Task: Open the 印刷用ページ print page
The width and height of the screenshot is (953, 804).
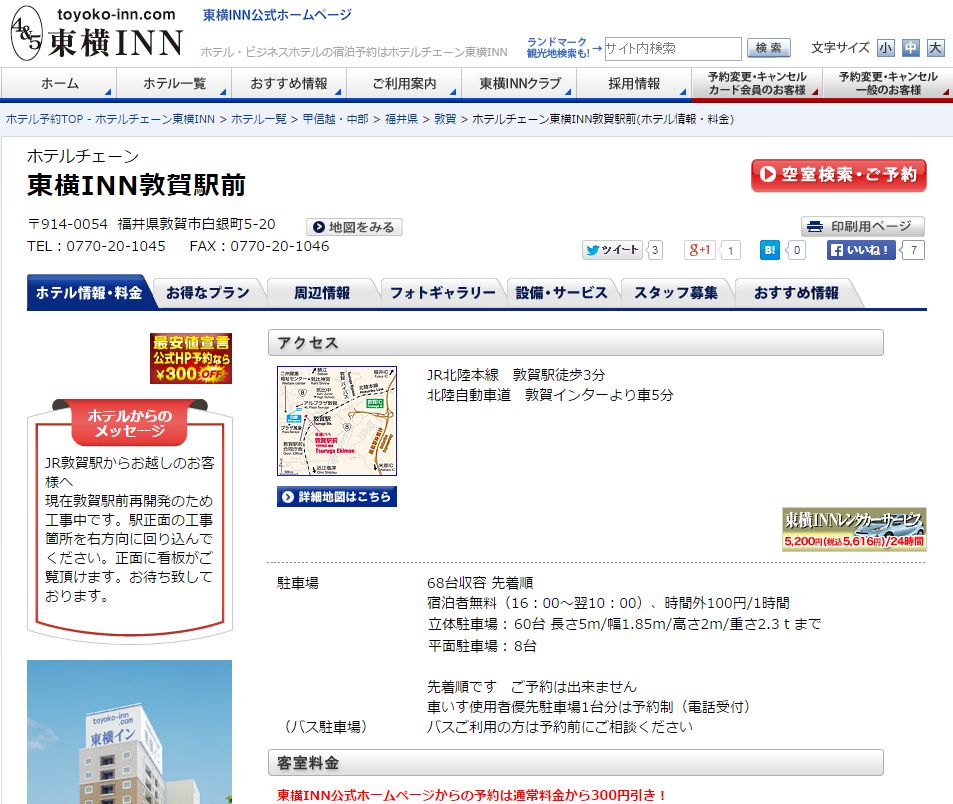Action: (862, 227)
